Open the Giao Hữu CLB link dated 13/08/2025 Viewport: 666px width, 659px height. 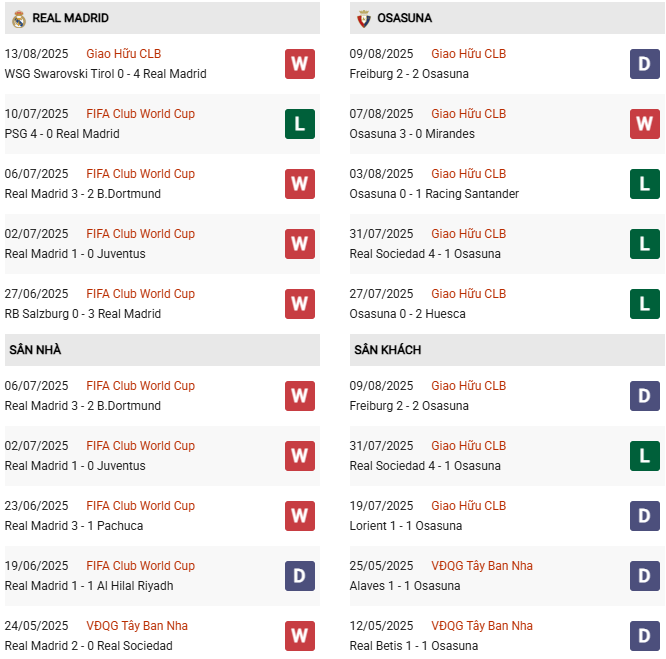pos(123,54)
